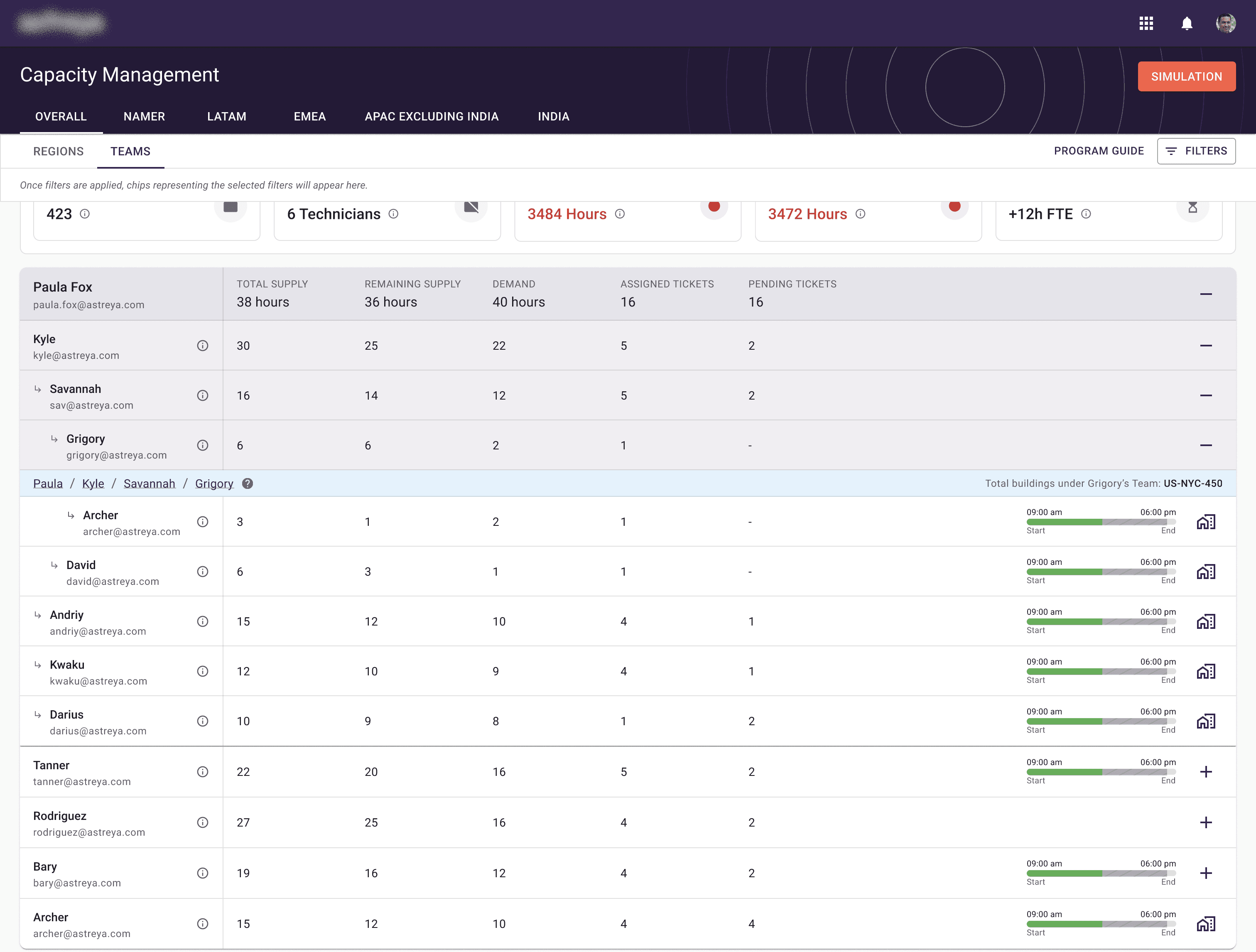The image size is (1256, 952).
Task: Collapse the Grigory row
Action: 1205,446
